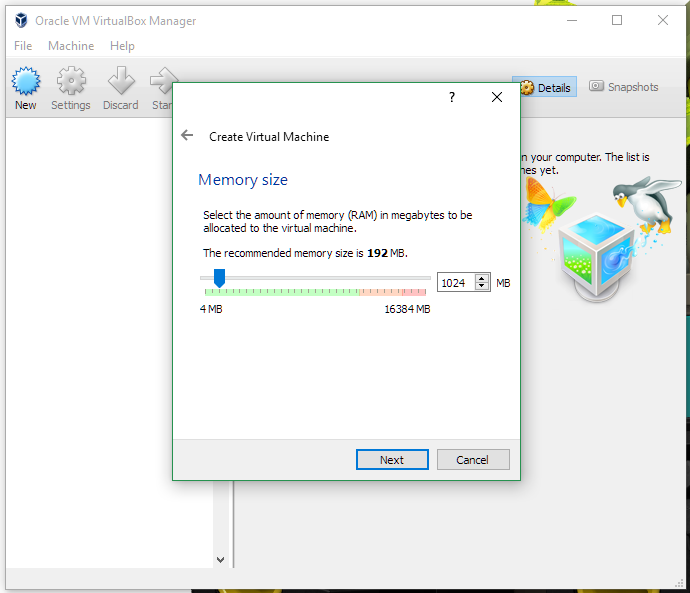Image resolution: width=690 pixels, height=593 pixels.
Task: Click the recommended '192' MB text
Action: 377,253
